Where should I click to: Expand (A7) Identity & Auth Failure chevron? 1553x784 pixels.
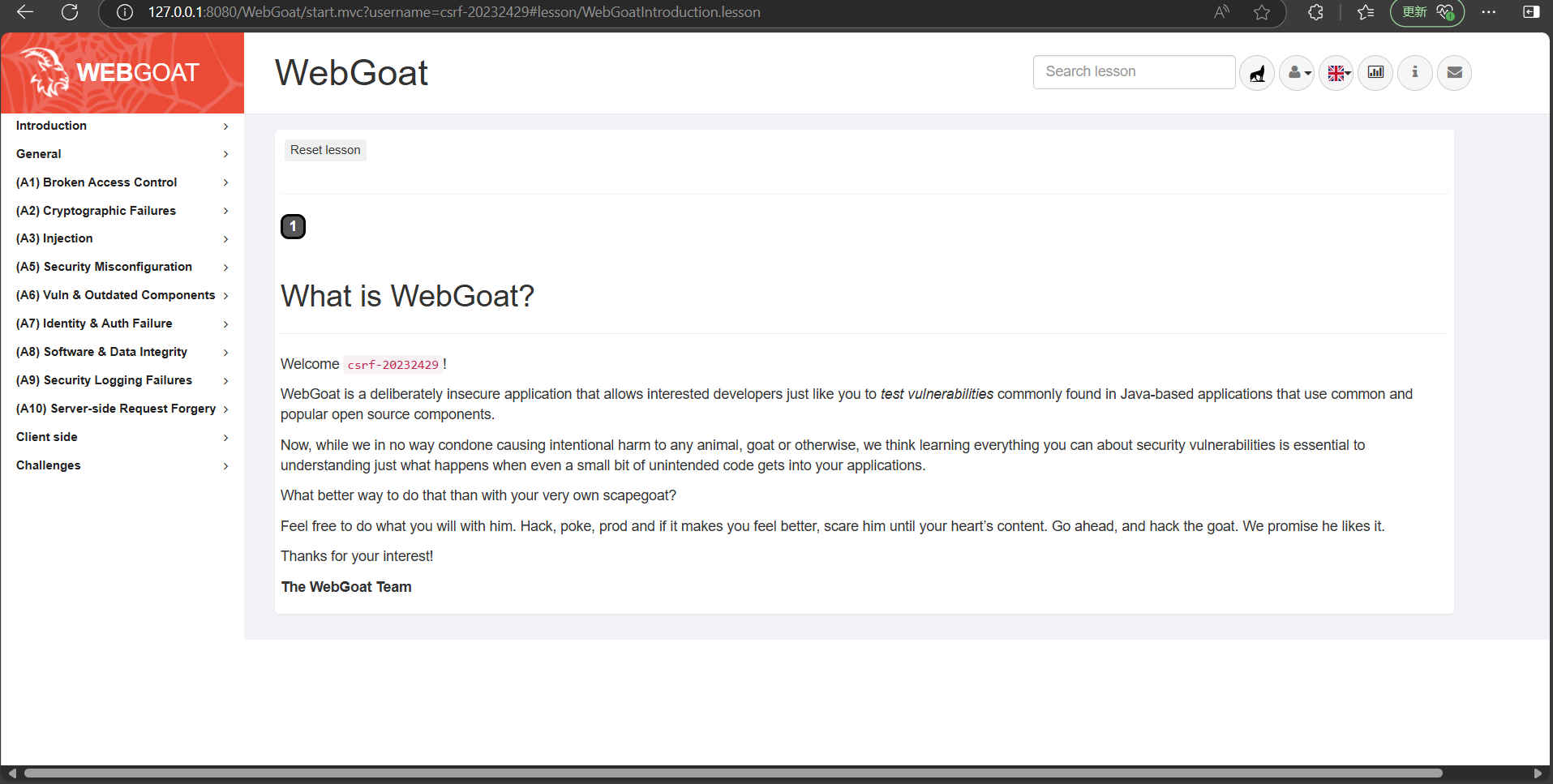click(226, 324)
